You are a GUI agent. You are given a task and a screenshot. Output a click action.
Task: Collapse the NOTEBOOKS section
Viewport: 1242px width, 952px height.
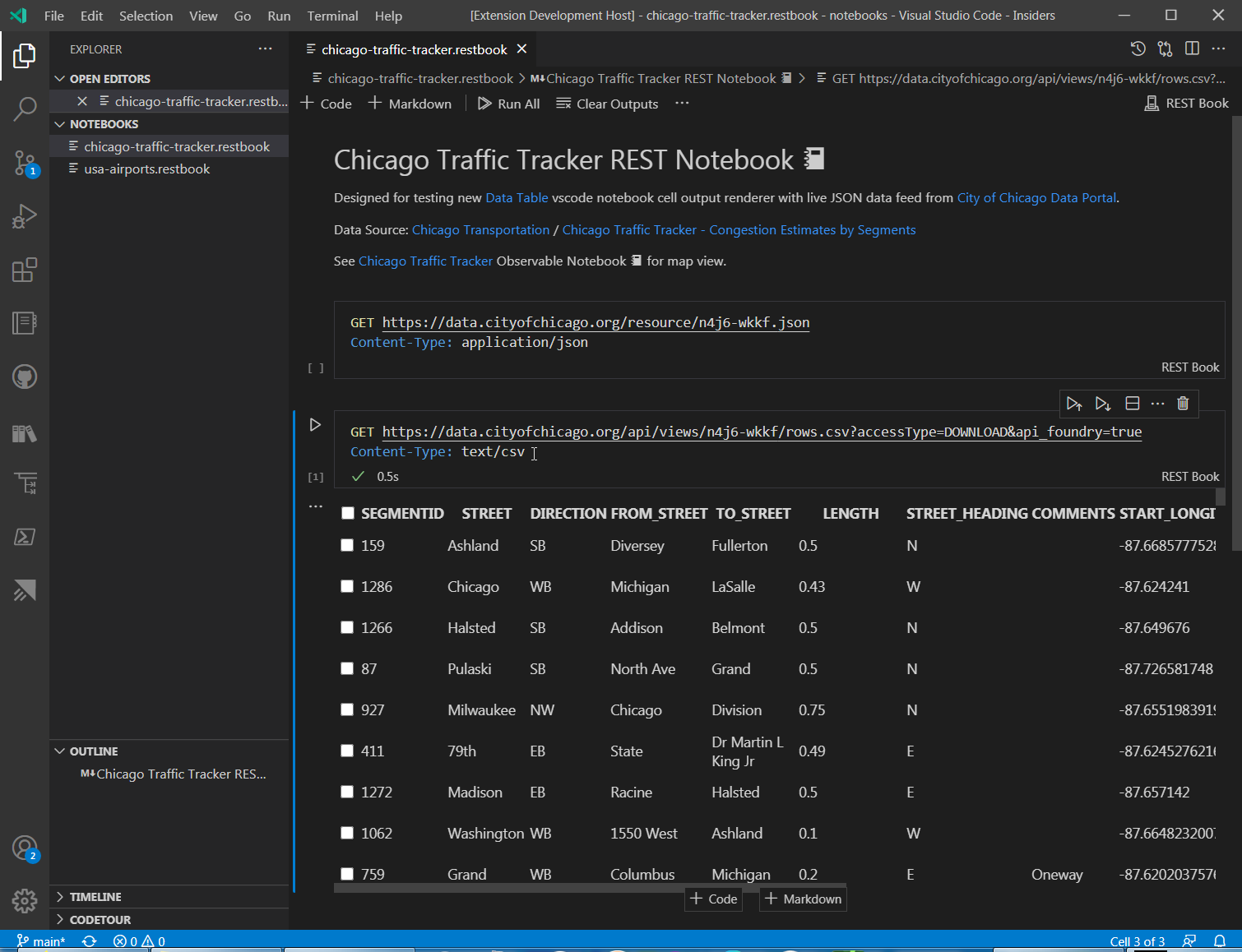pos(59,123)
